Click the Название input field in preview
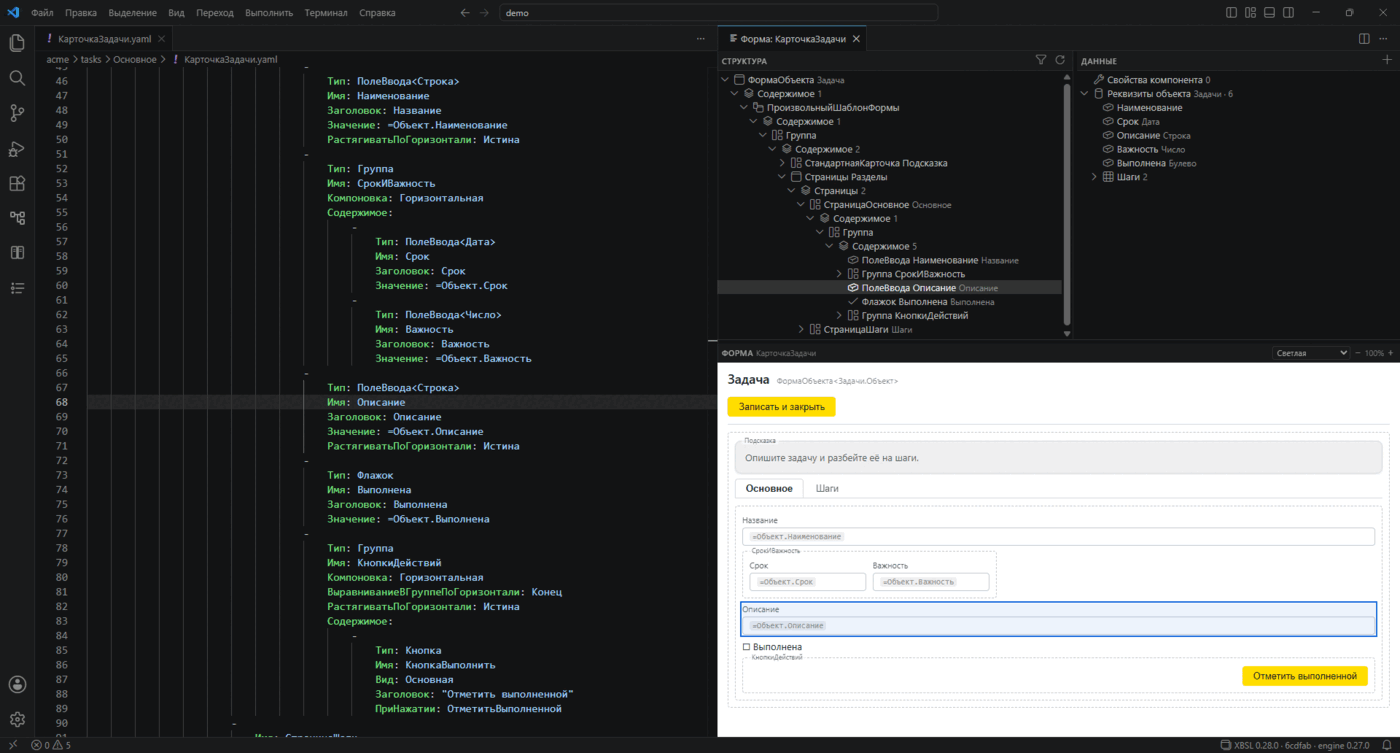 [1058, 537]
